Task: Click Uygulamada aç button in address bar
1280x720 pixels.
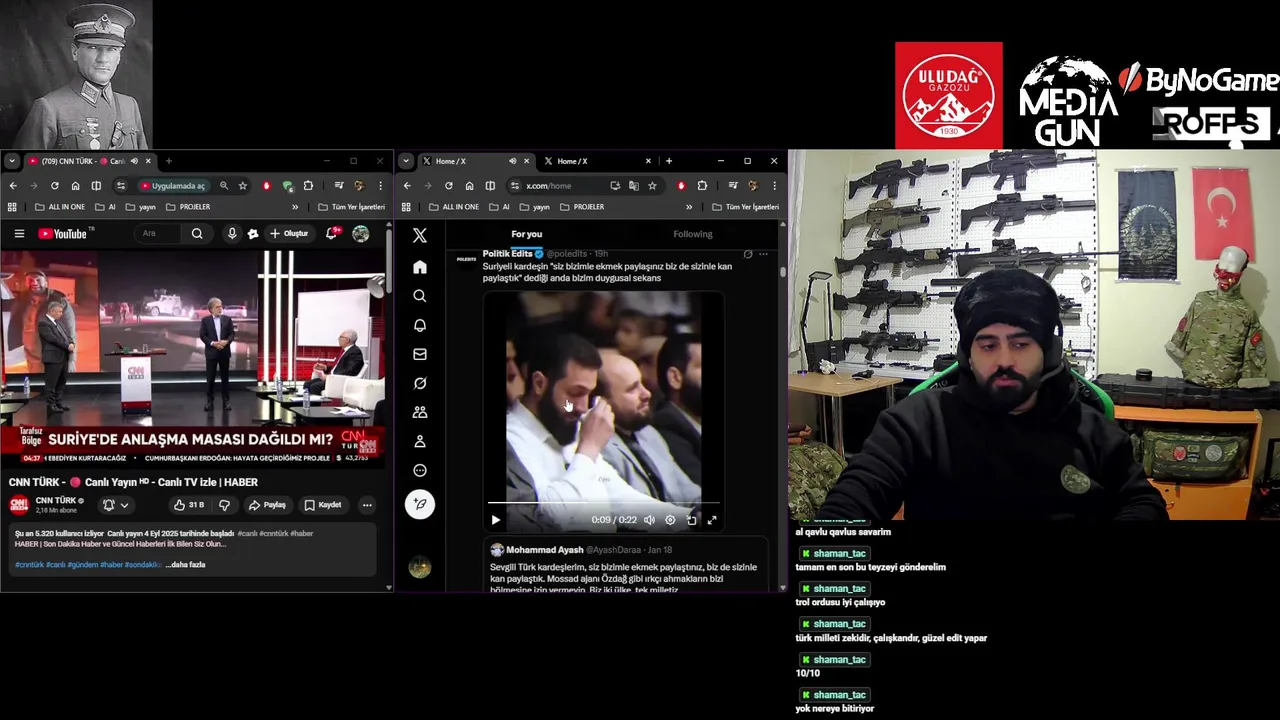Action: tap(173, 186)
